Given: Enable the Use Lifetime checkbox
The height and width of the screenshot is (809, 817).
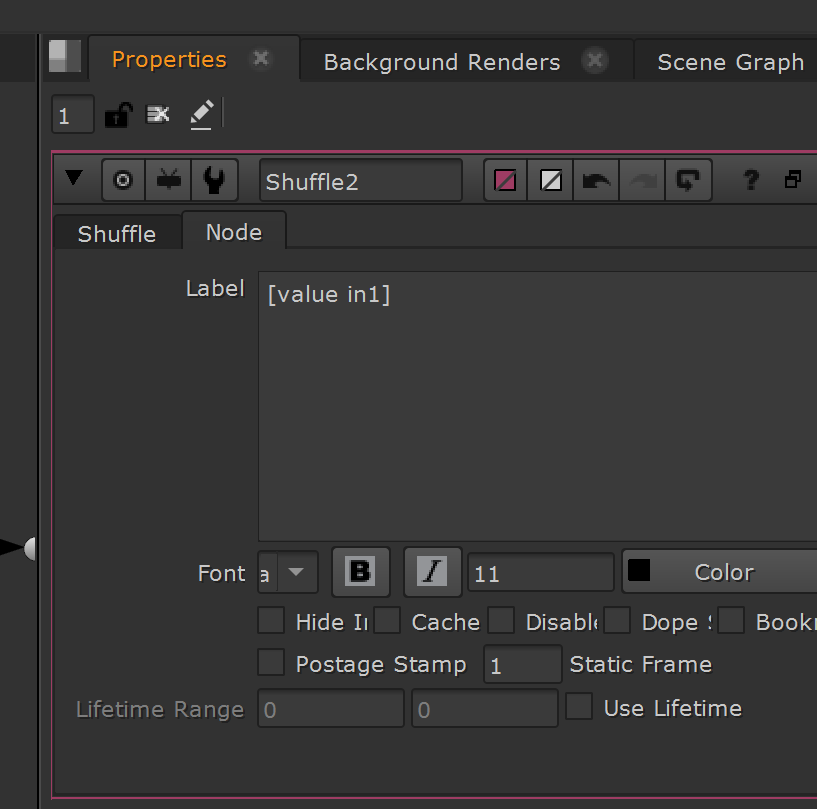Looking at the screenshot, I should (579, 706).
